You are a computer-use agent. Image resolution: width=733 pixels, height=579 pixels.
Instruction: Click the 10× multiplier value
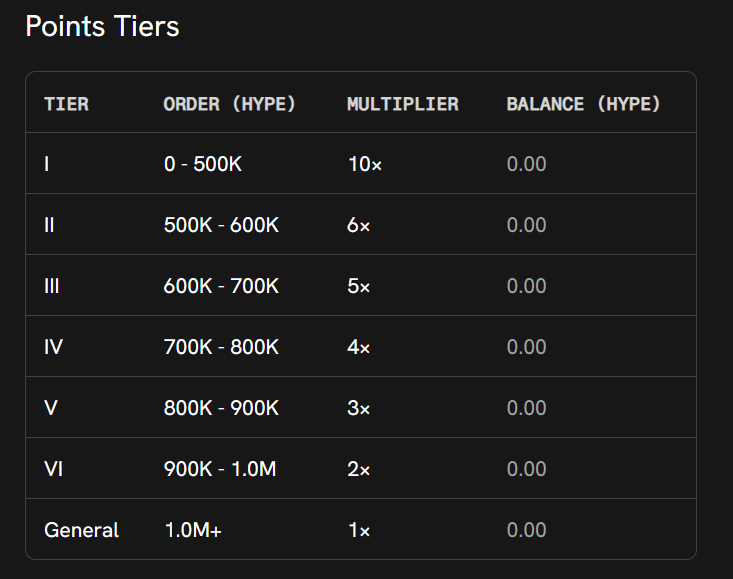(364, 164)
